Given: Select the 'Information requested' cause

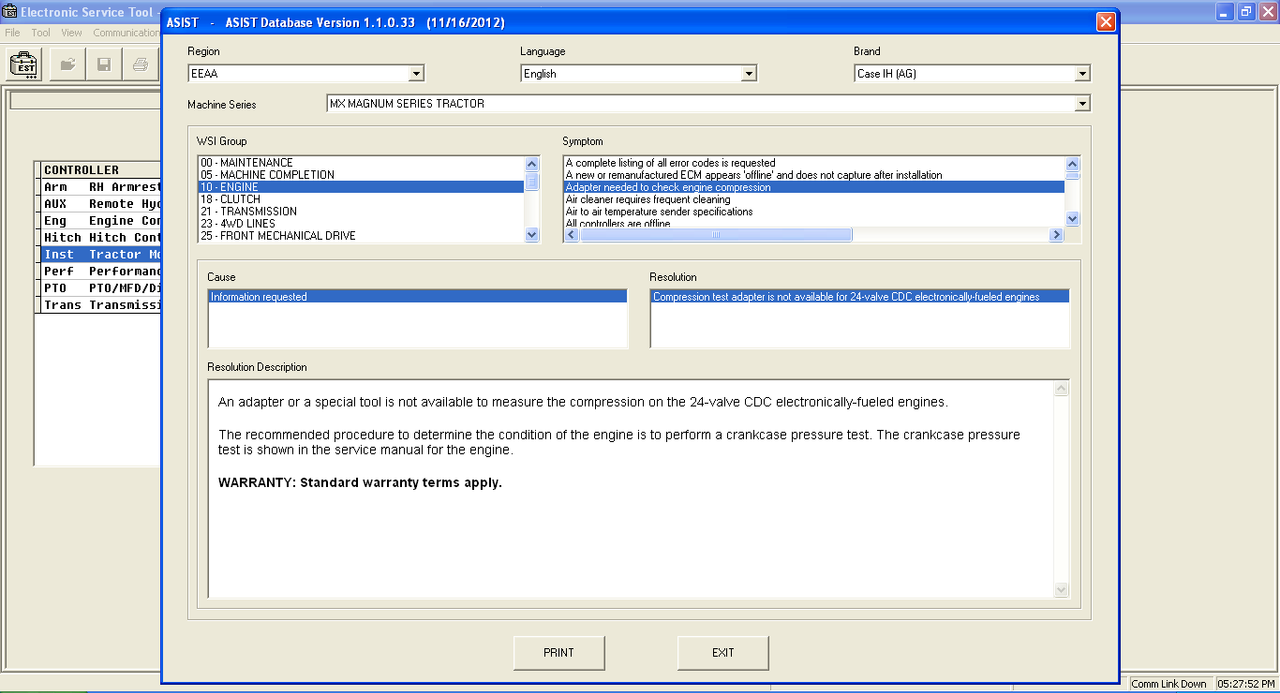Looking at the screenshot, I should tap(417, 297).
